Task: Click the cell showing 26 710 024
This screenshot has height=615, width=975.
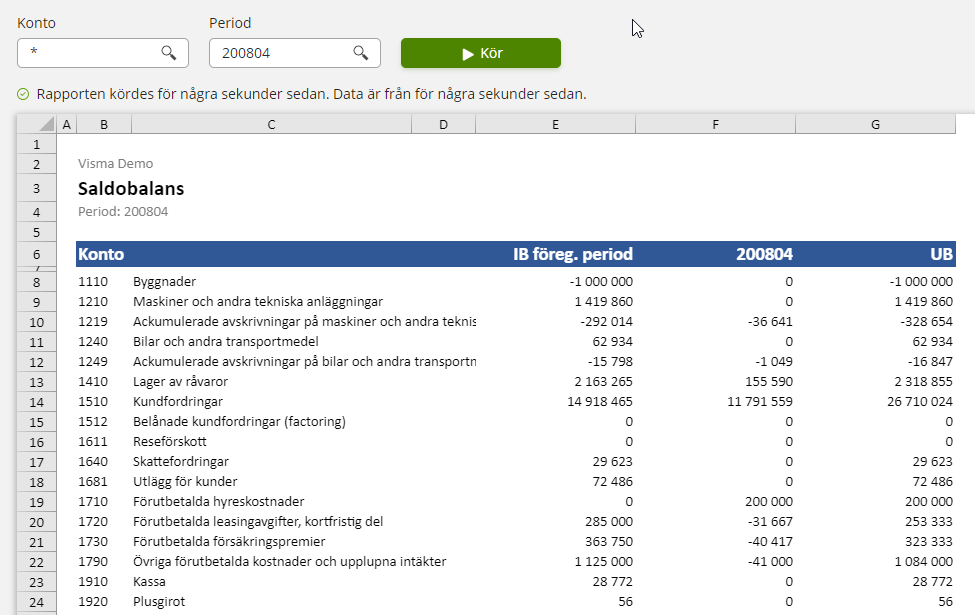Action: coord(920,401)
